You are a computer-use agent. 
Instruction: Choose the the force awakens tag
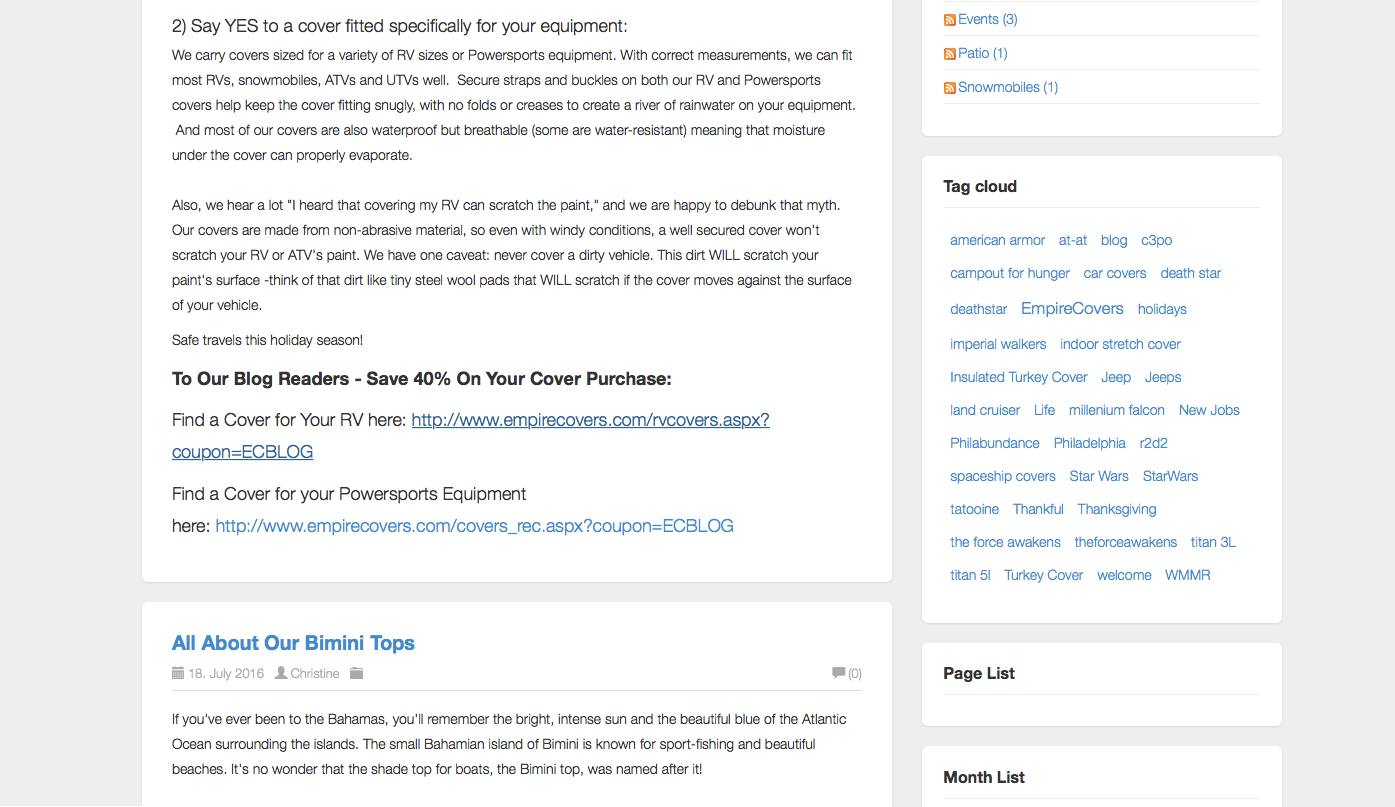pos(1005,542)
